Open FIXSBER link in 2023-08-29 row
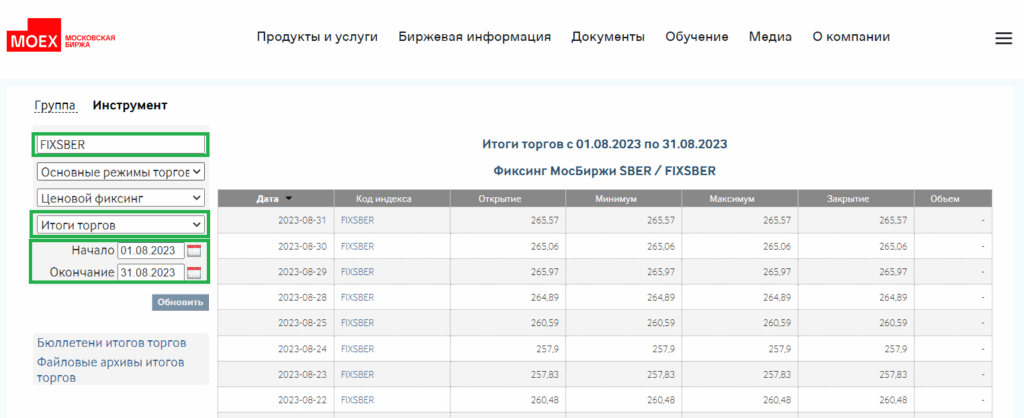This screenshot has width=1024, height=418. click(358, 272)
